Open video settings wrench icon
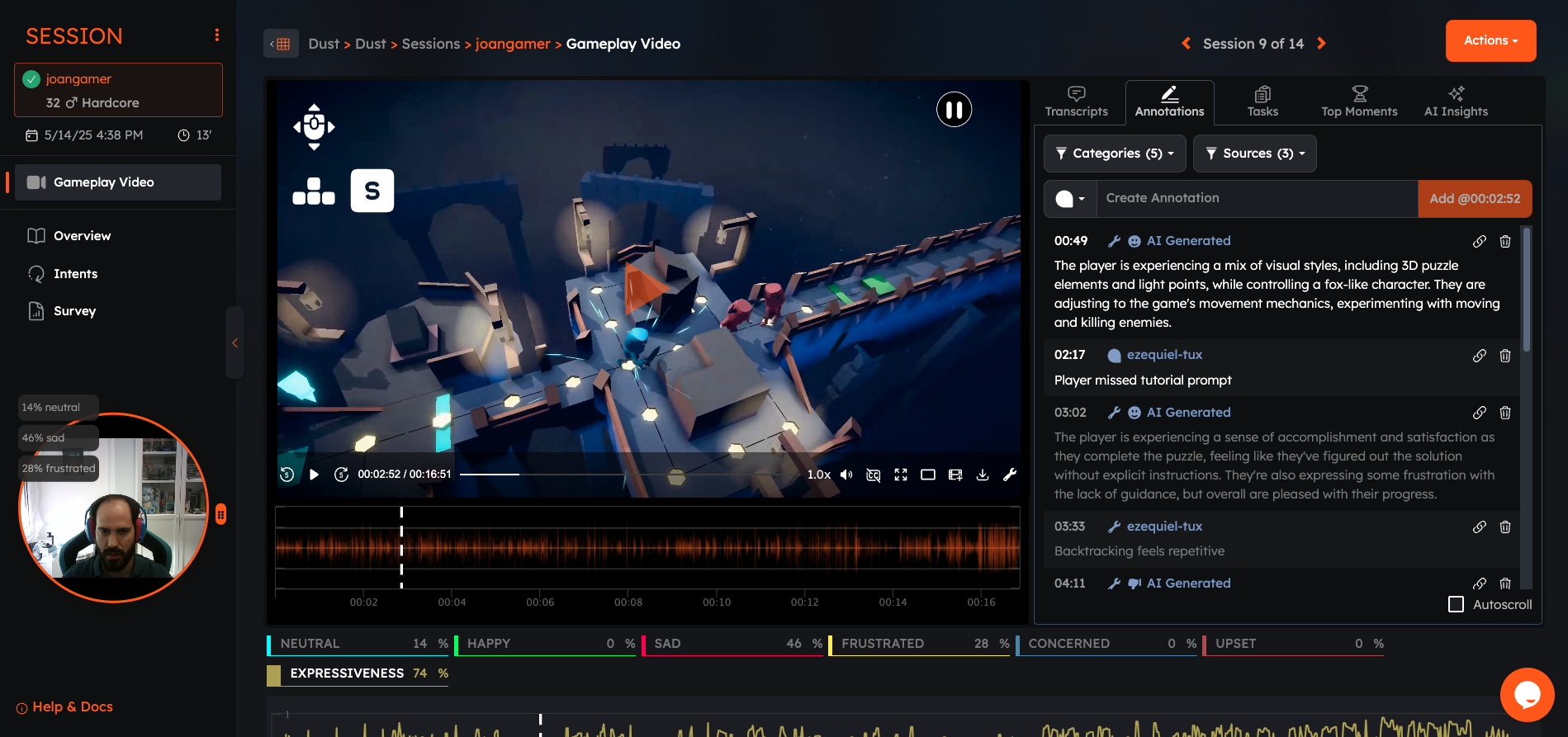This screenshot has width=1568, height=737. [x=1010, y=475]
